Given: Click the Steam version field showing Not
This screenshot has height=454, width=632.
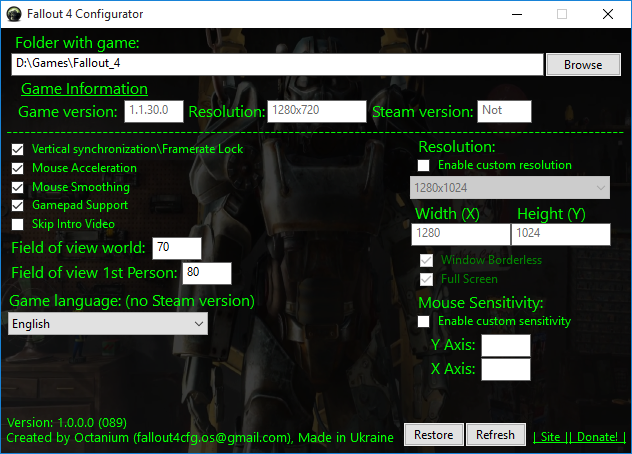Looking at the screenshot, I should [x=504, y=111].
